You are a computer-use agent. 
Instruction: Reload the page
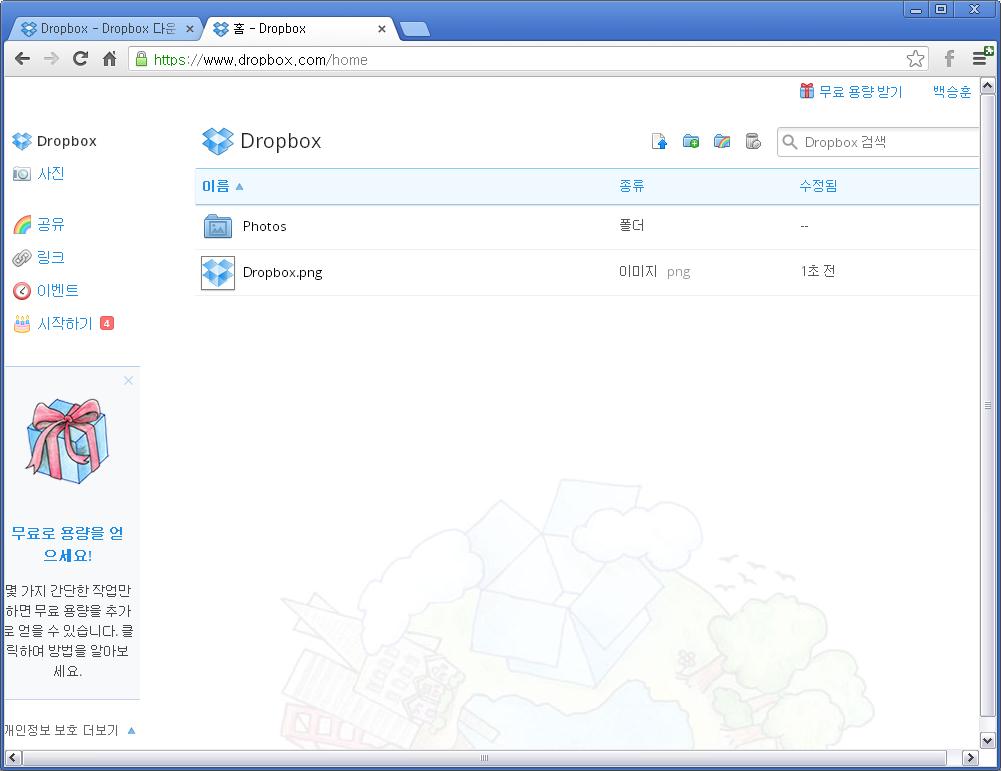pyautogui.click(x=80, y=59)
